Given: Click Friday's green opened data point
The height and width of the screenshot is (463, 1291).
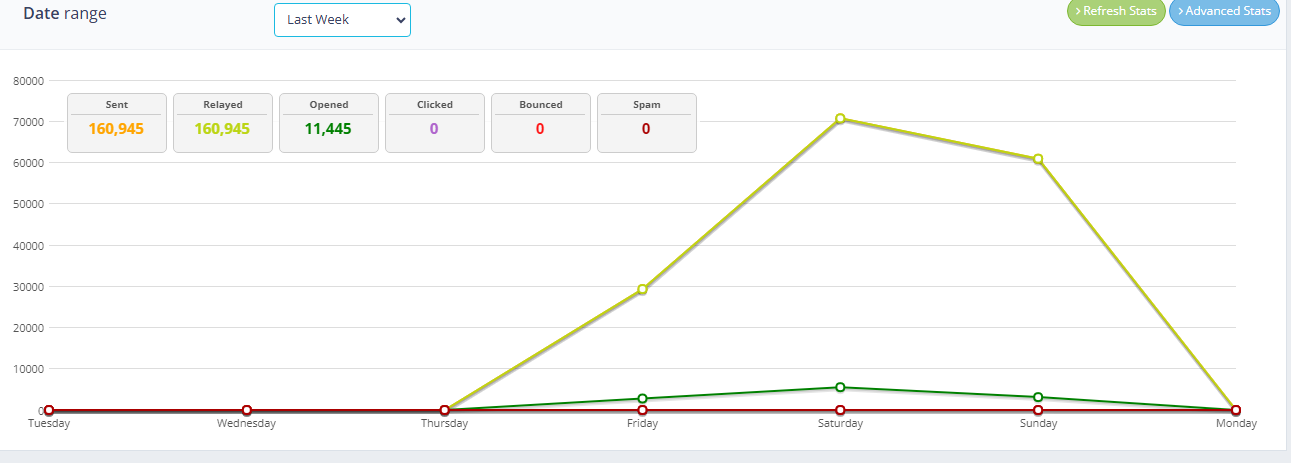Looking at the screenshot, I should [642, 399].
